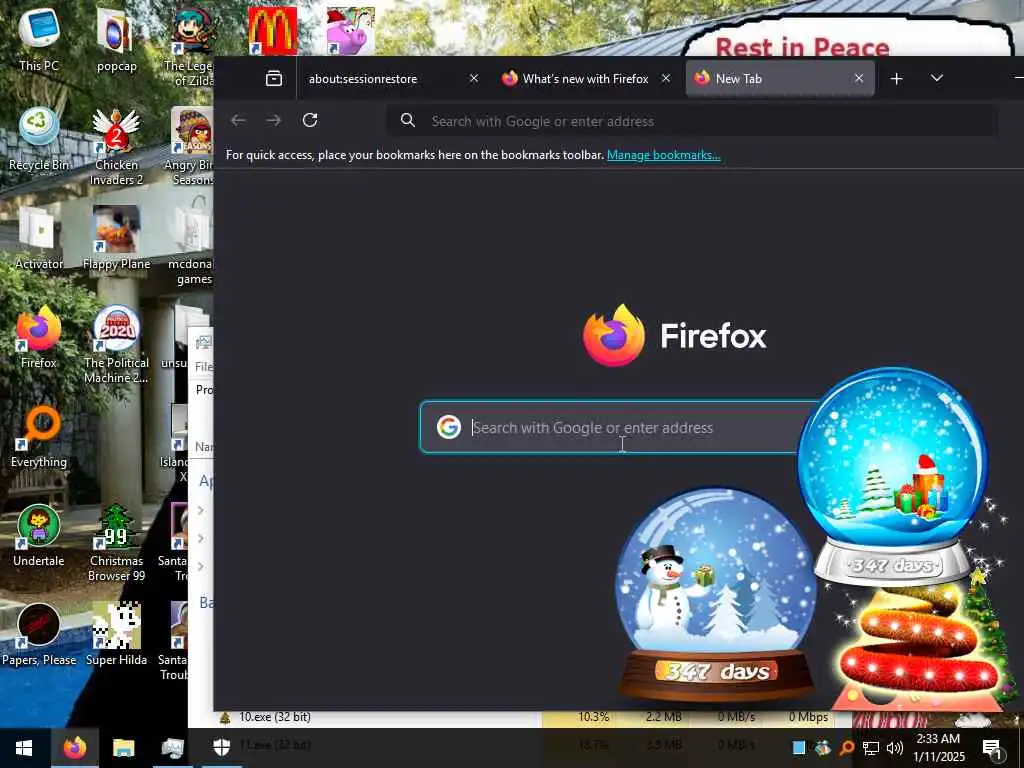Click snowman snow globe countdown widget
Viewport: 1024px width, 768px height.
click(x=716, y=593)
